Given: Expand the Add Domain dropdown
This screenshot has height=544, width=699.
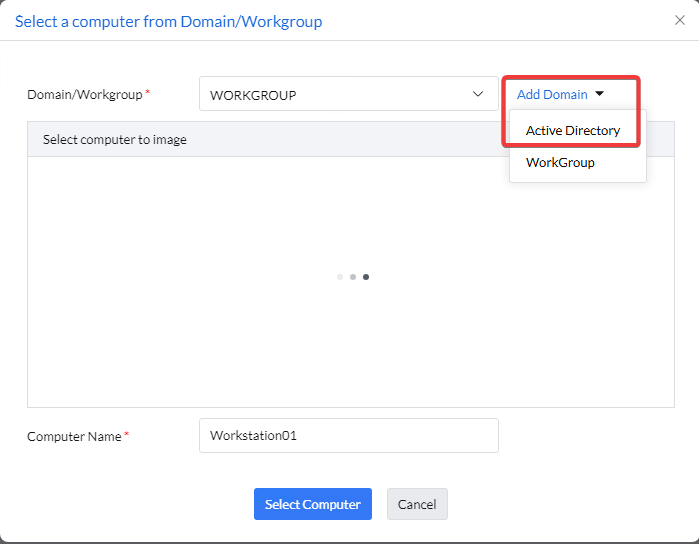Looking at the screenshot, I should point(553,95).
